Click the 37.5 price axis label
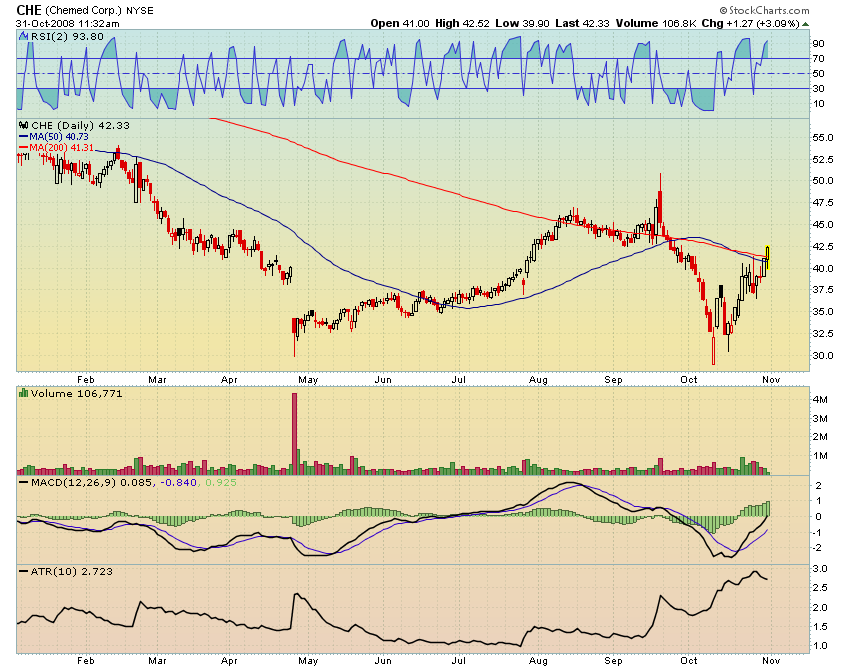850x668 pixels. (x=822, y=290)
